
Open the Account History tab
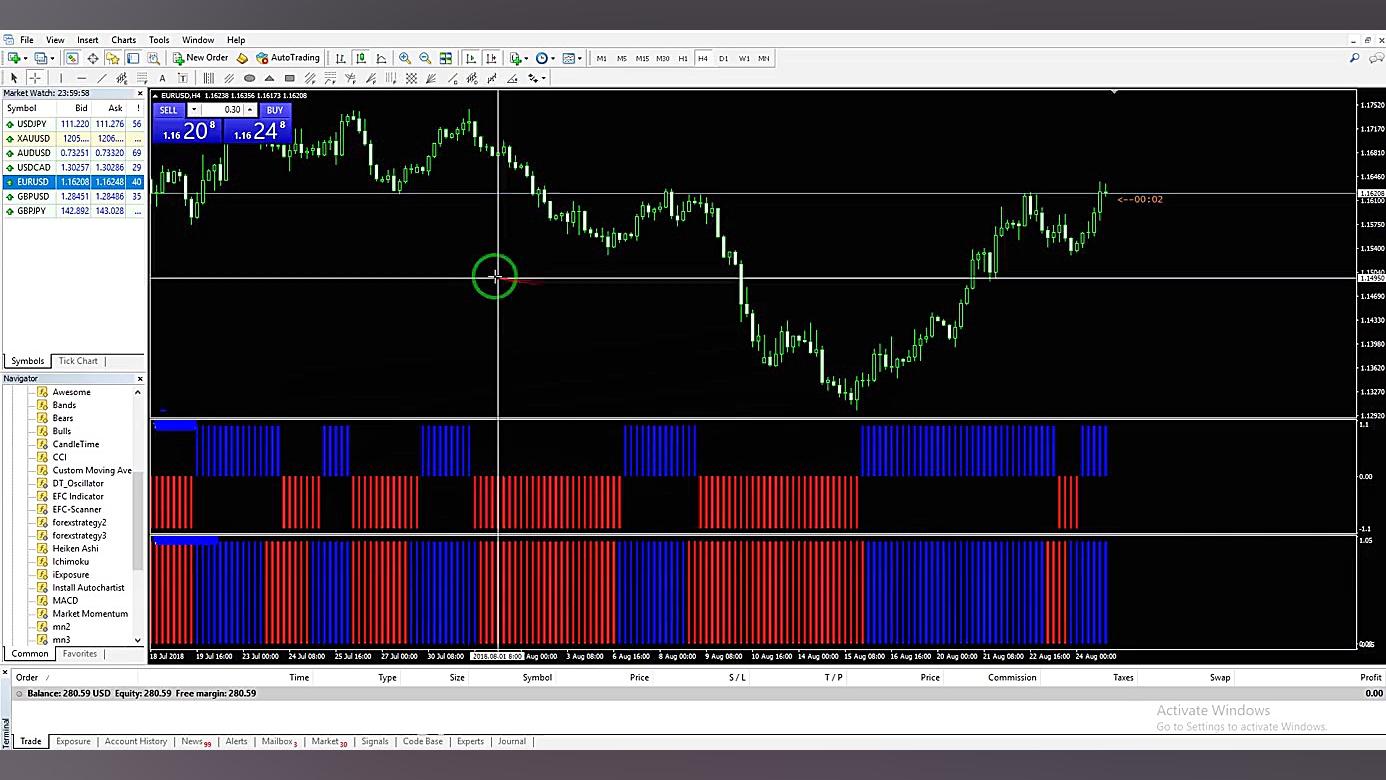coord(136,741)
